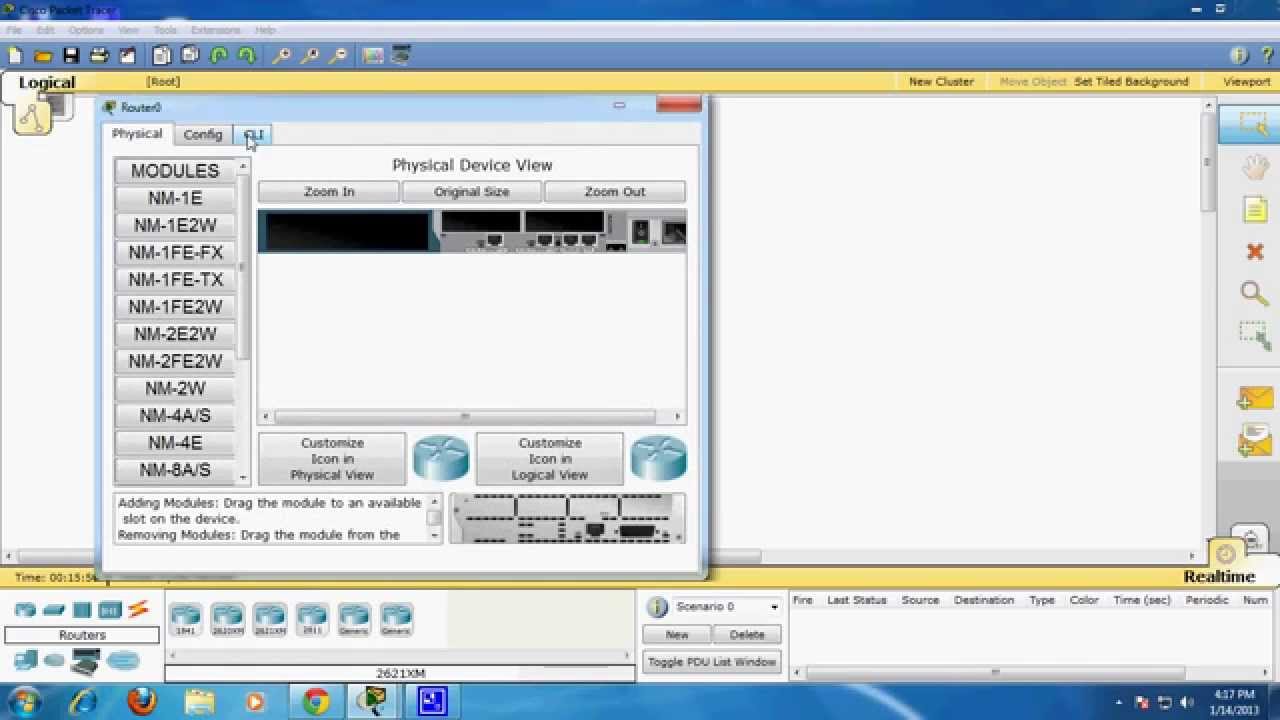Click Customize Icon in Physical View

point(332,459)
